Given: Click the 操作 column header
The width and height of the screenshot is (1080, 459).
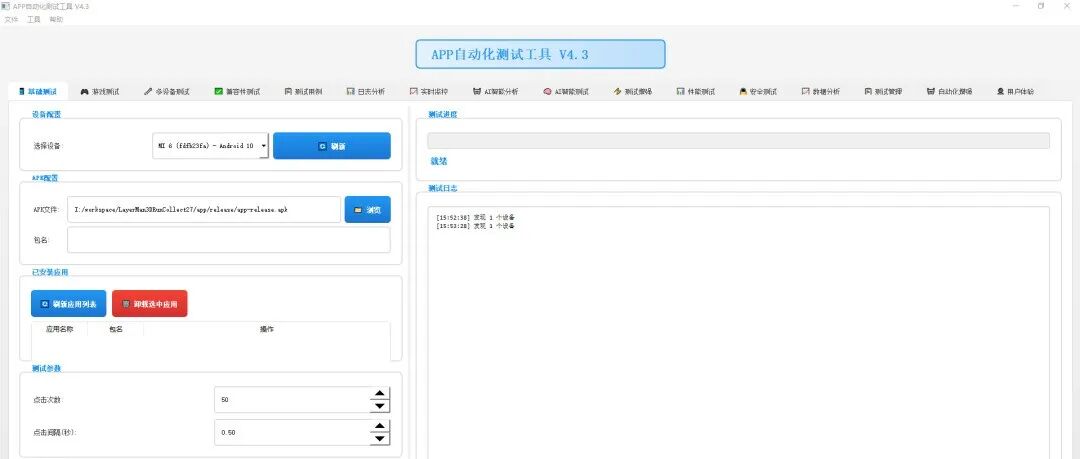Looking at the screenshot, I should pyautogui.click(x=267, y=329).
